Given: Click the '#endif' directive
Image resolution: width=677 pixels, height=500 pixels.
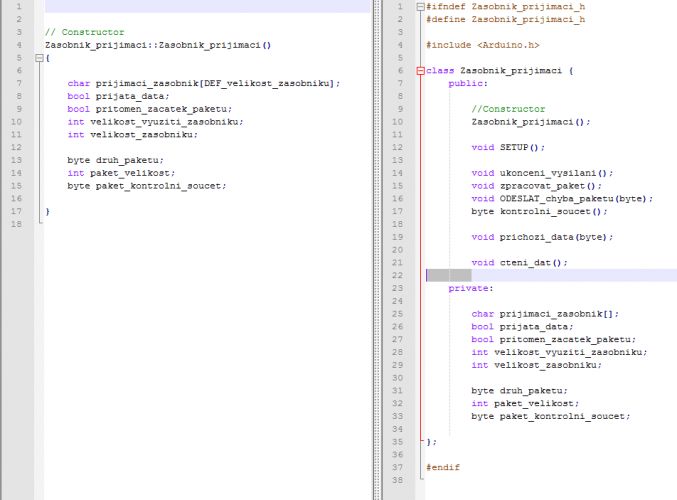Looking at the screenshot, I should coord(443,467).
